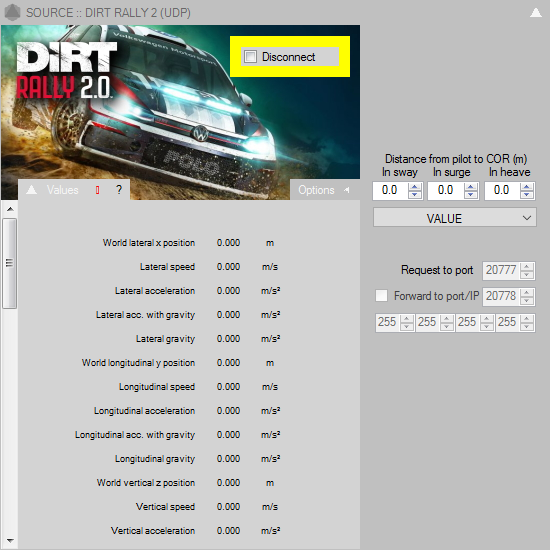
Task: Increase the In surge distance value
Action: point(471,187)
